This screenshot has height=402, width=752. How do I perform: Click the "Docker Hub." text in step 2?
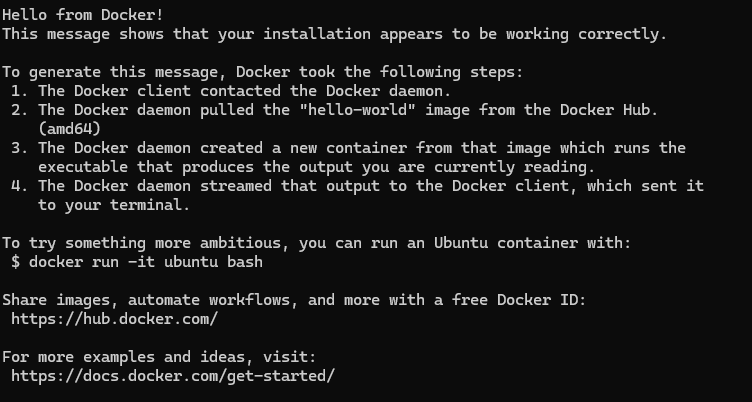[x=609, y=110]
